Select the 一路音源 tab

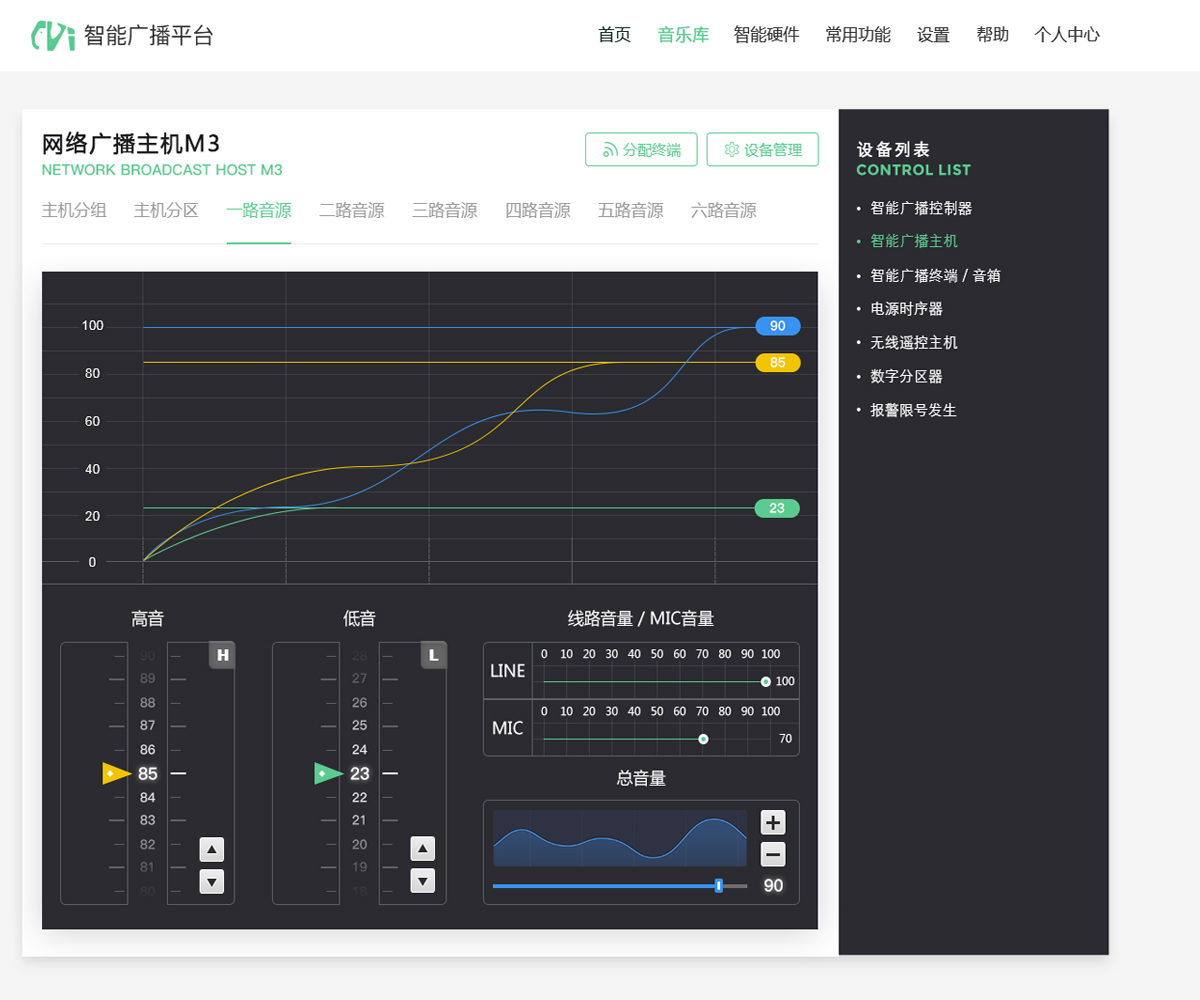coord(259,211)
